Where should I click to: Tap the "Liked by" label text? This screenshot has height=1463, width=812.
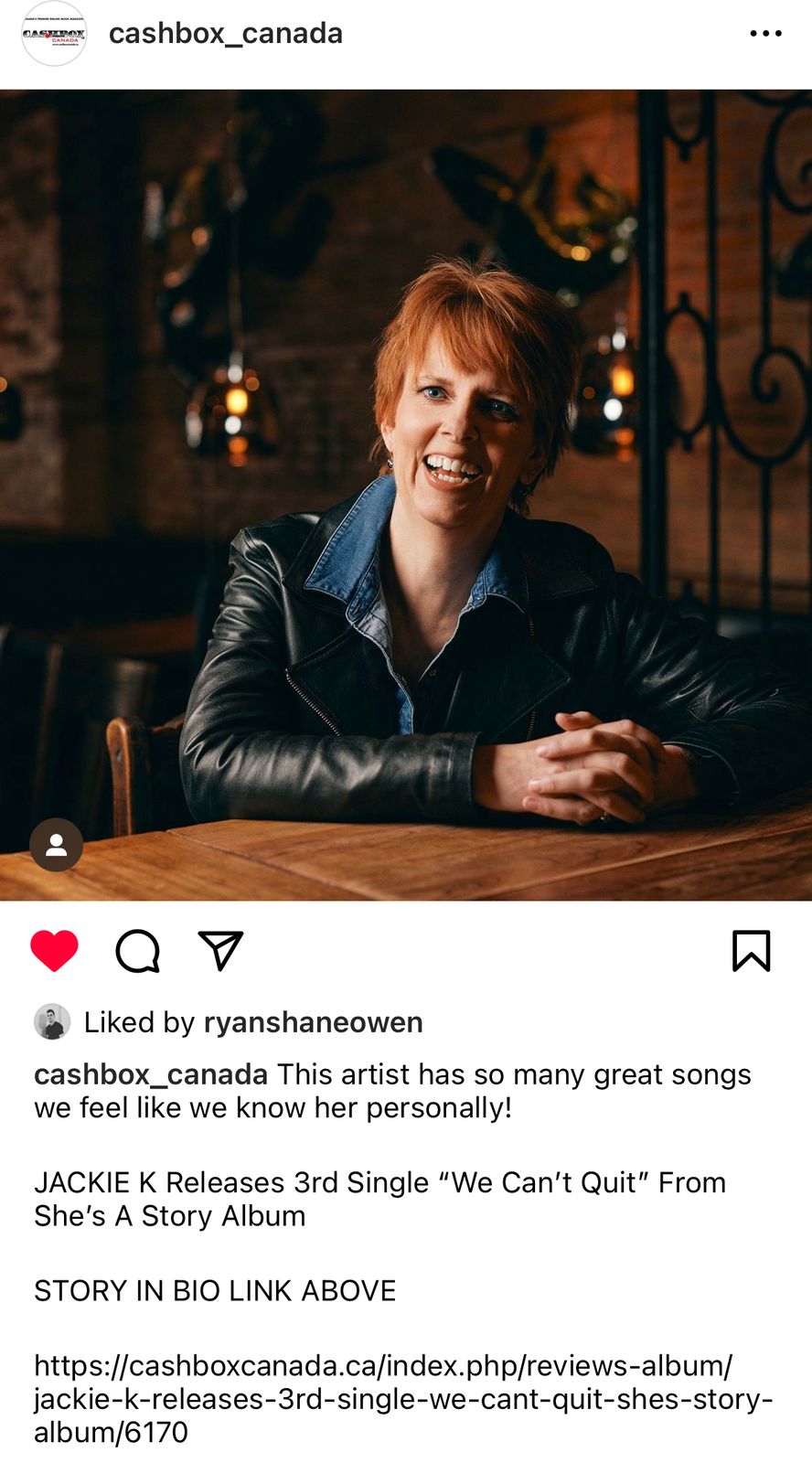(140, 1022)
